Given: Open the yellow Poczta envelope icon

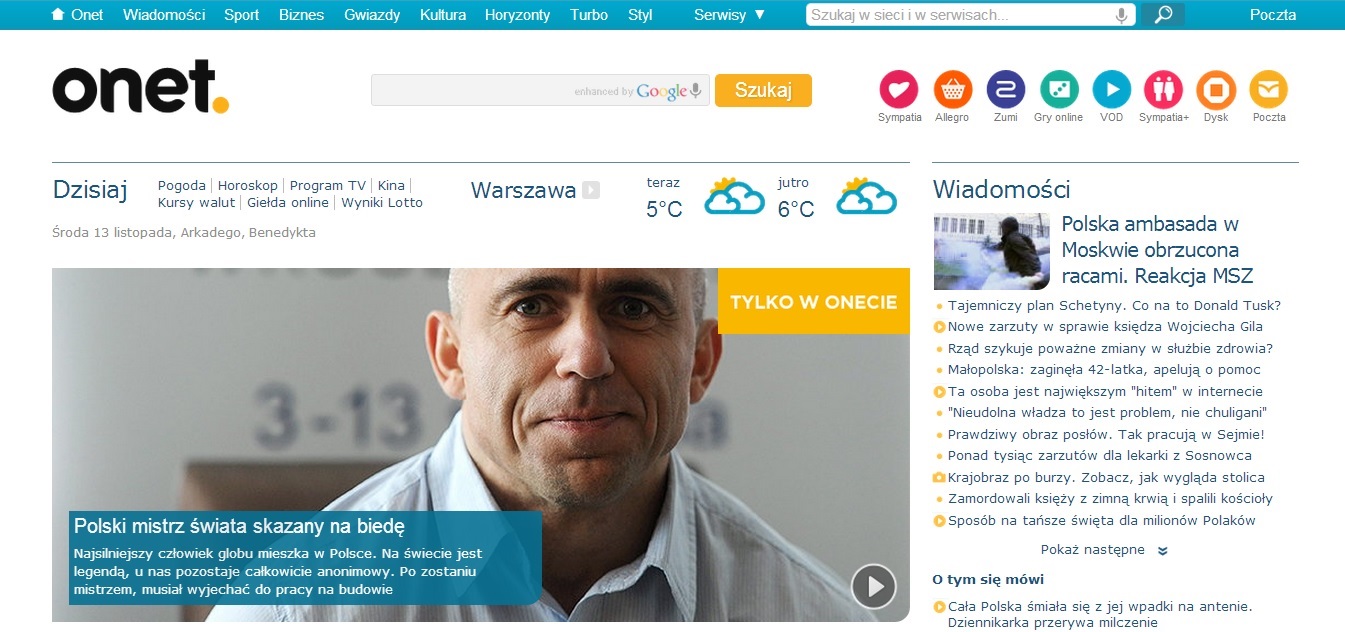Looking at the screenshot, I should [1268, 90].
